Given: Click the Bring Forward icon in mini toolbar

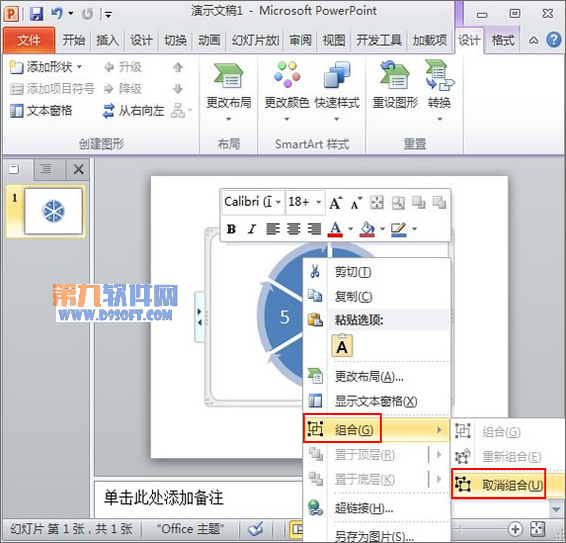Looking at the screenshot, I should coord(419,203).
